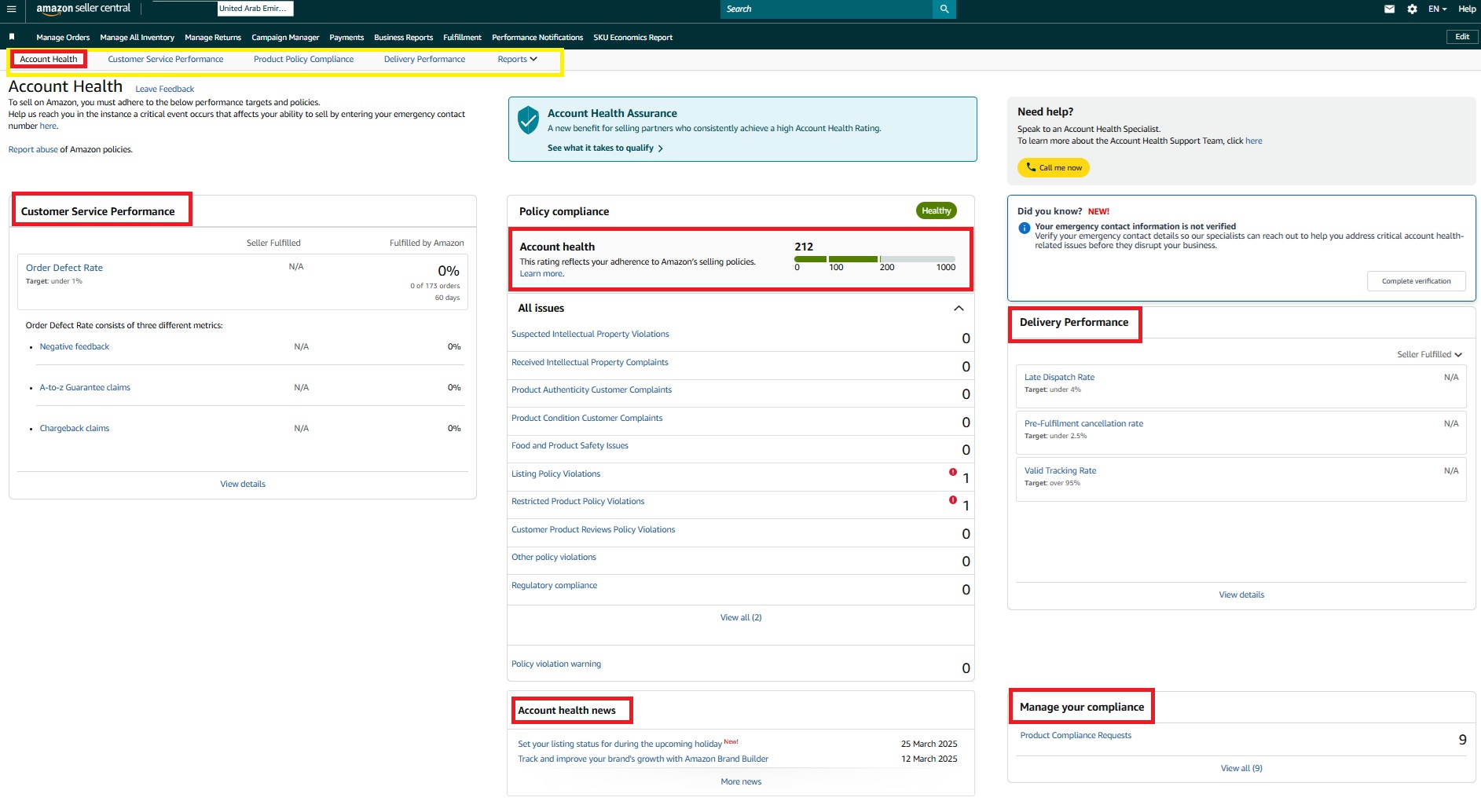Open the Help link
This screenshot has width=1481, height=812.
[x=1466, y=9]
